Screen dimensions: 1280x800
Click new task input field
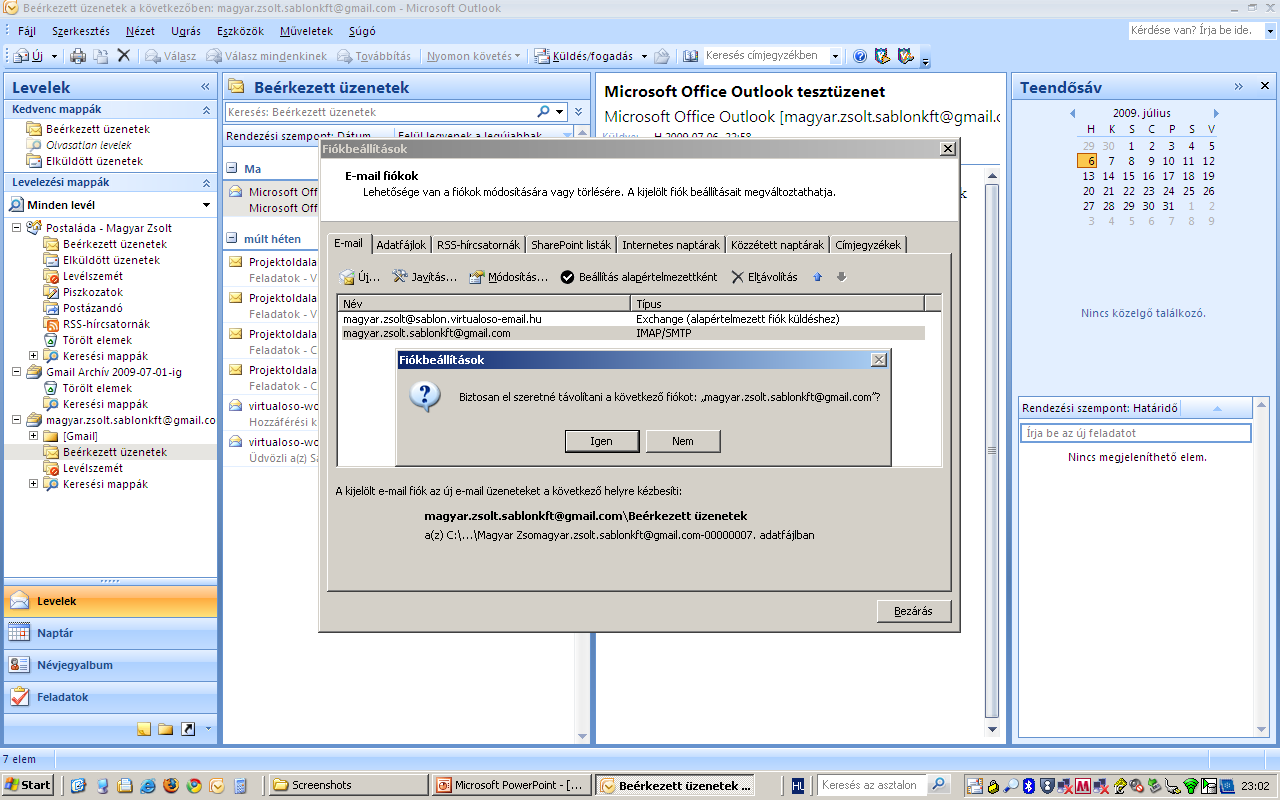tap(1135, 433)
